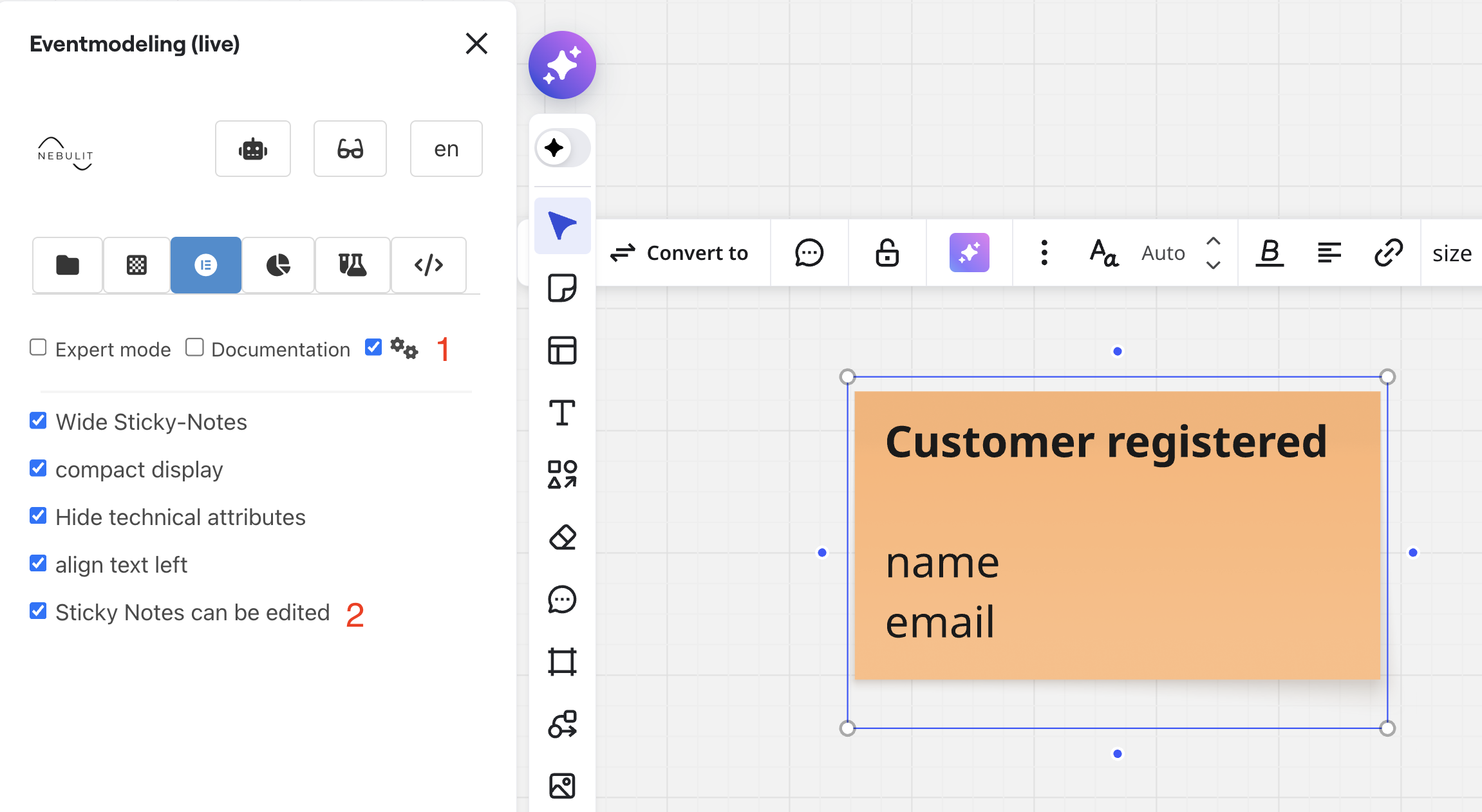
Task: Open the upload image tool
Action: (x=562, y=786)
